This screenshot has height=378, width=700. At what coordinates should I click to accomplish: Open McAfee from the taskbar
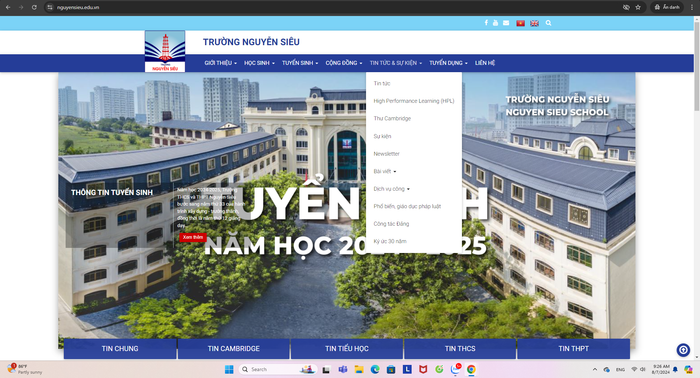click(423, 370)
